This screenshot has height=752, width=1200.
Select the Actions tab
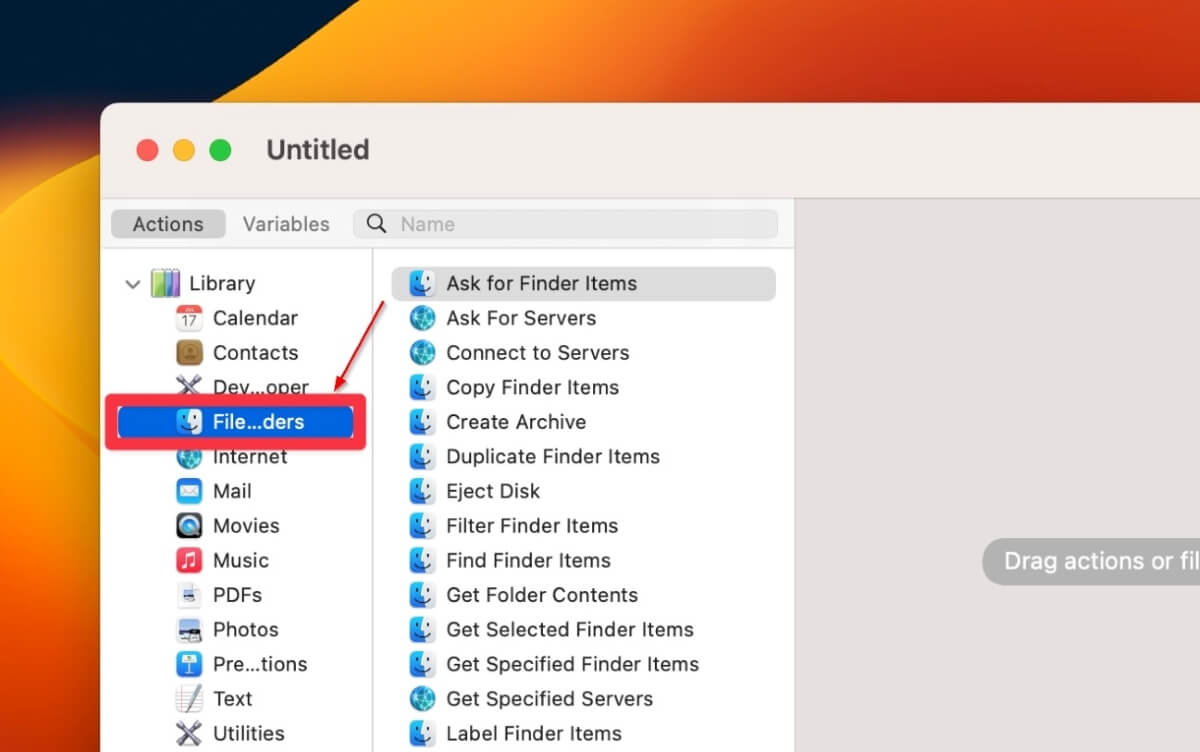pyautogui.click(x=167, y=224)
